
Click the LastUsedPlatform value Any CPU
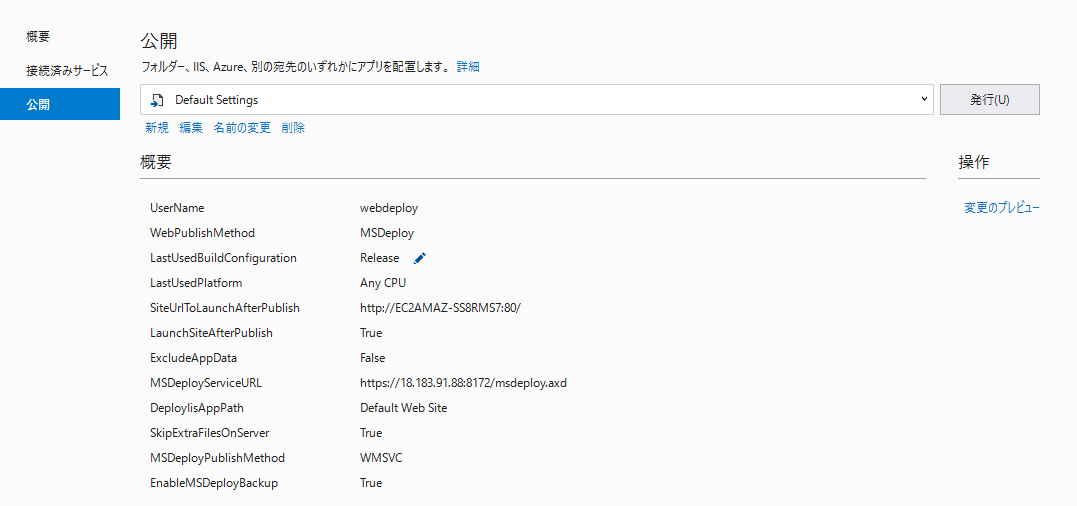(383, 283)
